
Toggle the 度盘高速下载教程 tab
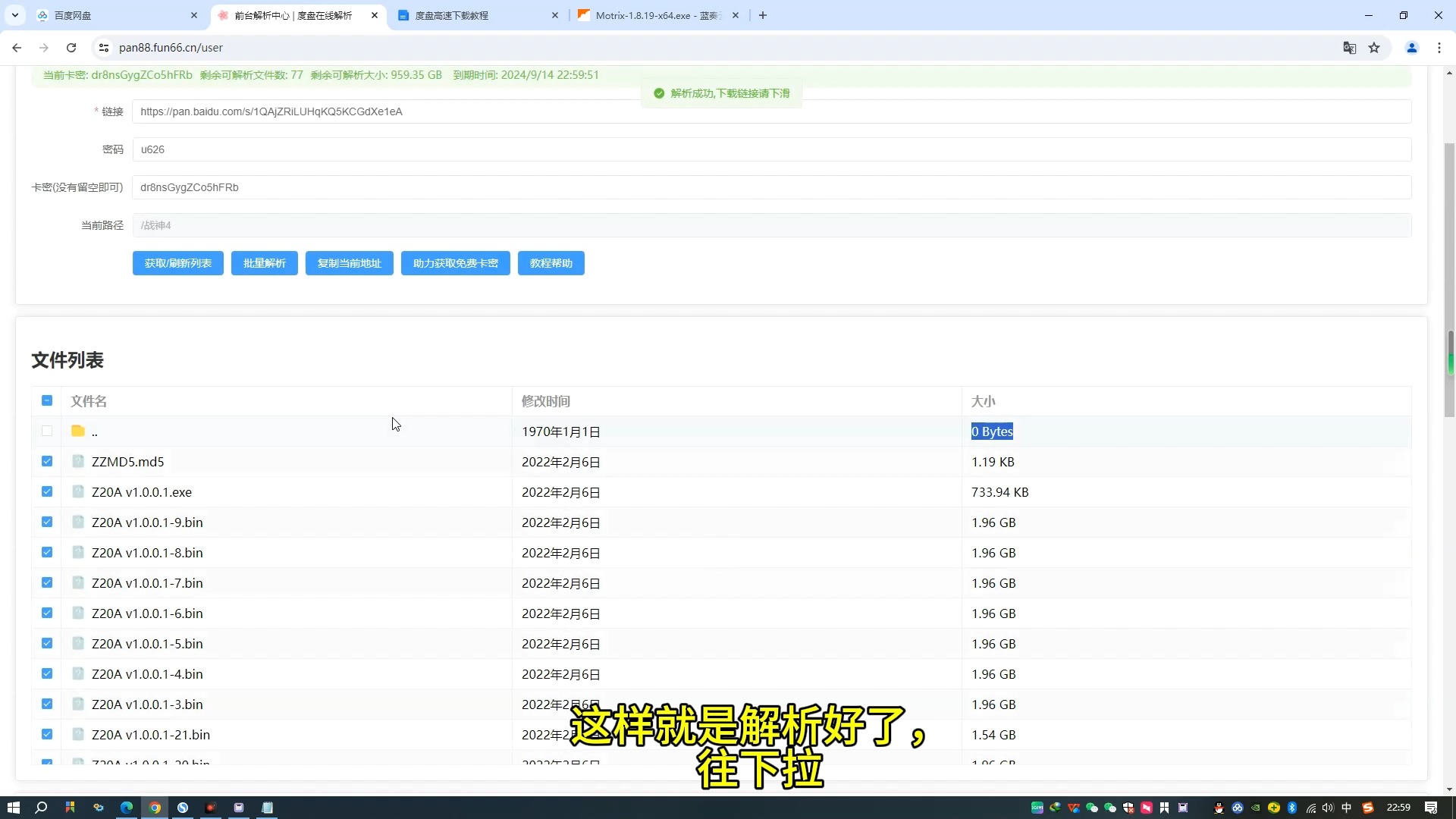point(477,15)
